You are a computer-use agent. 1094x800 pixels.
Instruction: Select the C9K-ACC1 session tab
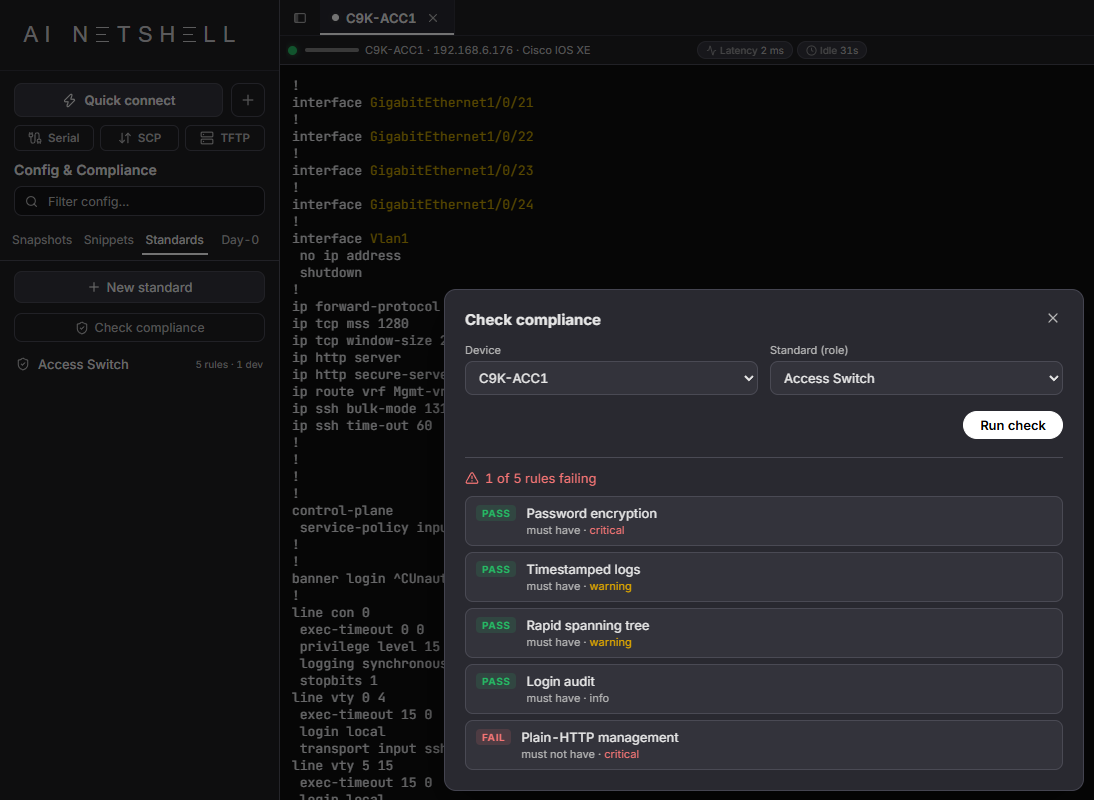point(381,18)
